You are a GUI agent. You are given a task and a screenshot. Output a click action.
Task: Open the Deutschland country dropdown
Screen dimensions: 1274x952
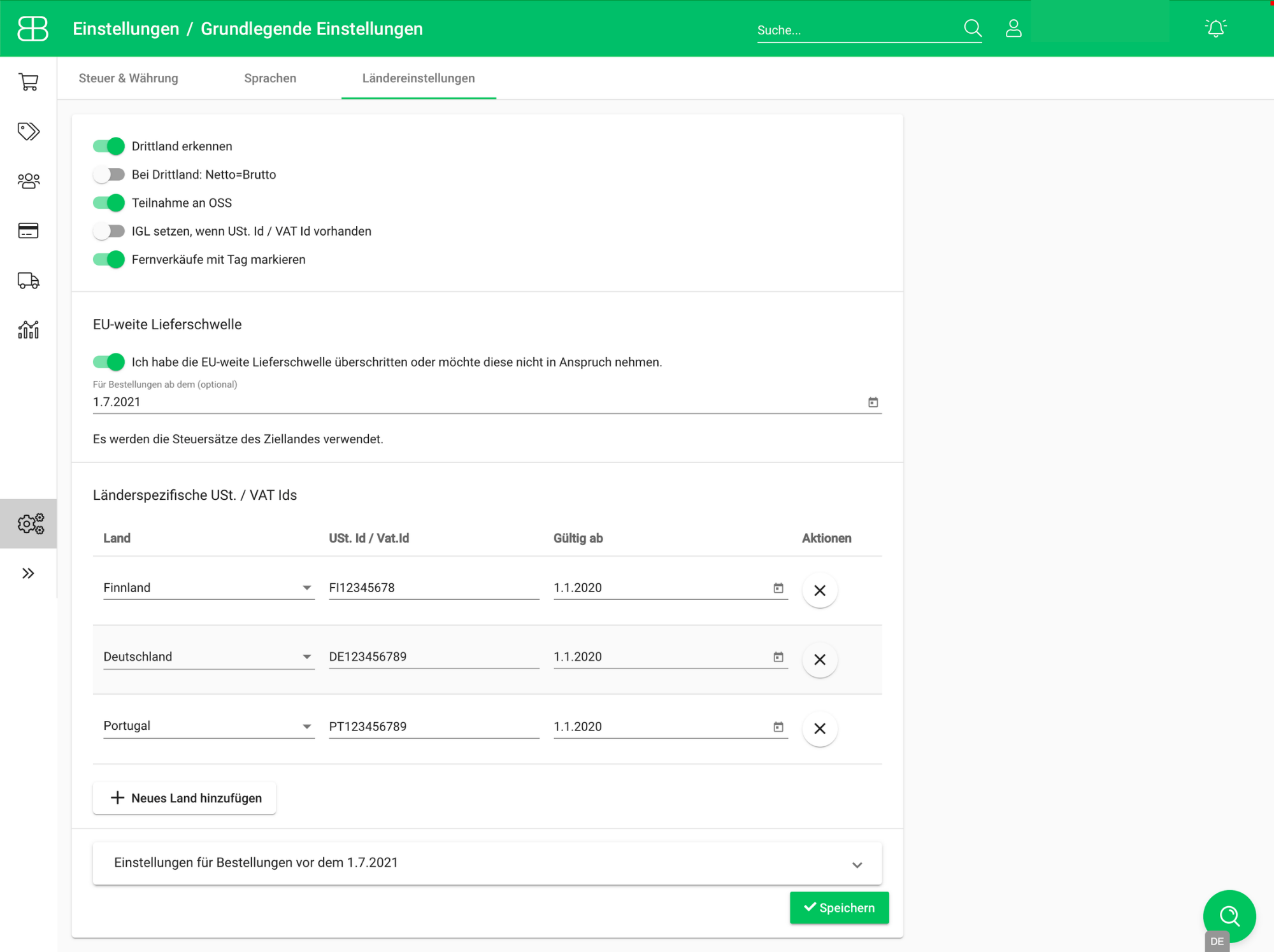pos(308,657)
